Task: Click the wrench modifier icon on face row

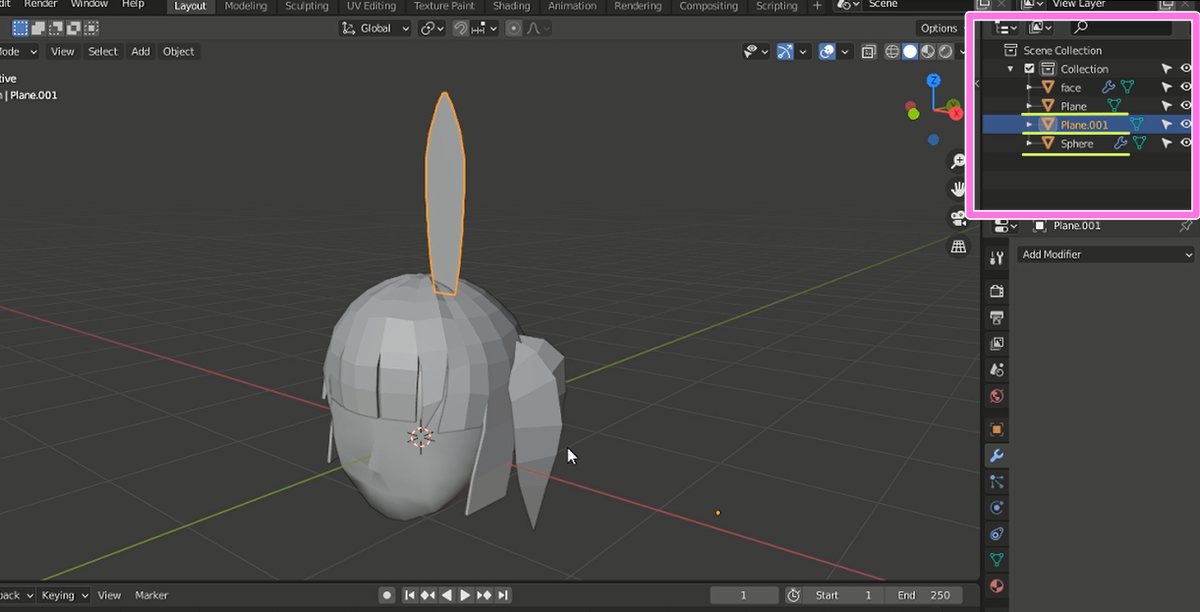Action: [x=1108, y=87]
